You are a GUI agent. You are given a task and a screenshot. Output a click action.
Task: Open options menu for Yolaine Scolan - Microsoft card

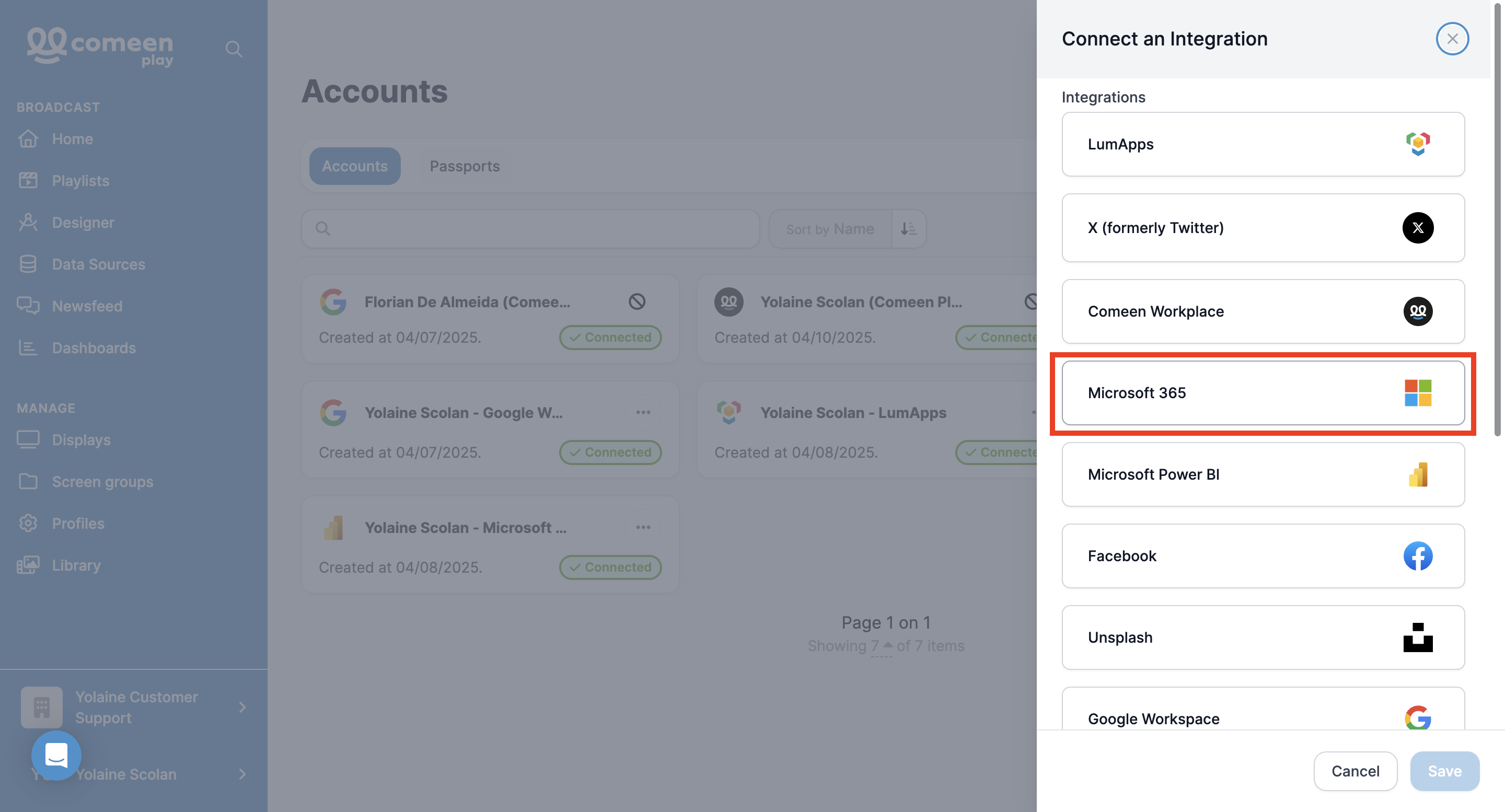point(643,528)
